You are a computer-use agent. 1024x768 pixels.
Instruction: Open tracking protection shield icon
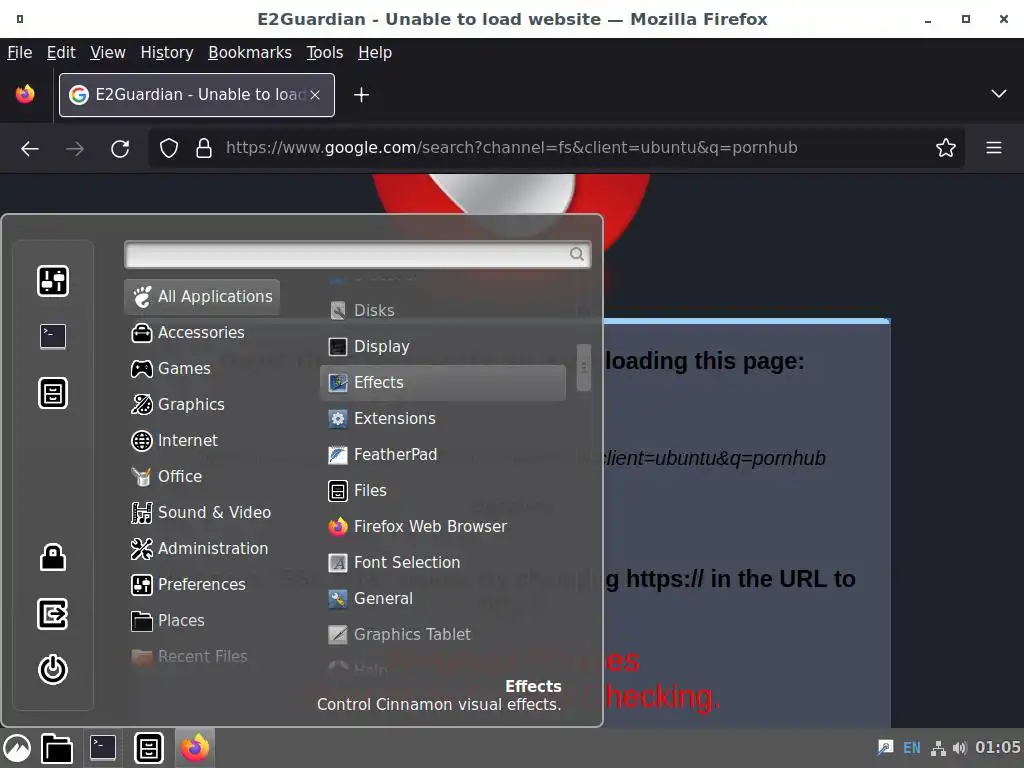pos(169,148)
